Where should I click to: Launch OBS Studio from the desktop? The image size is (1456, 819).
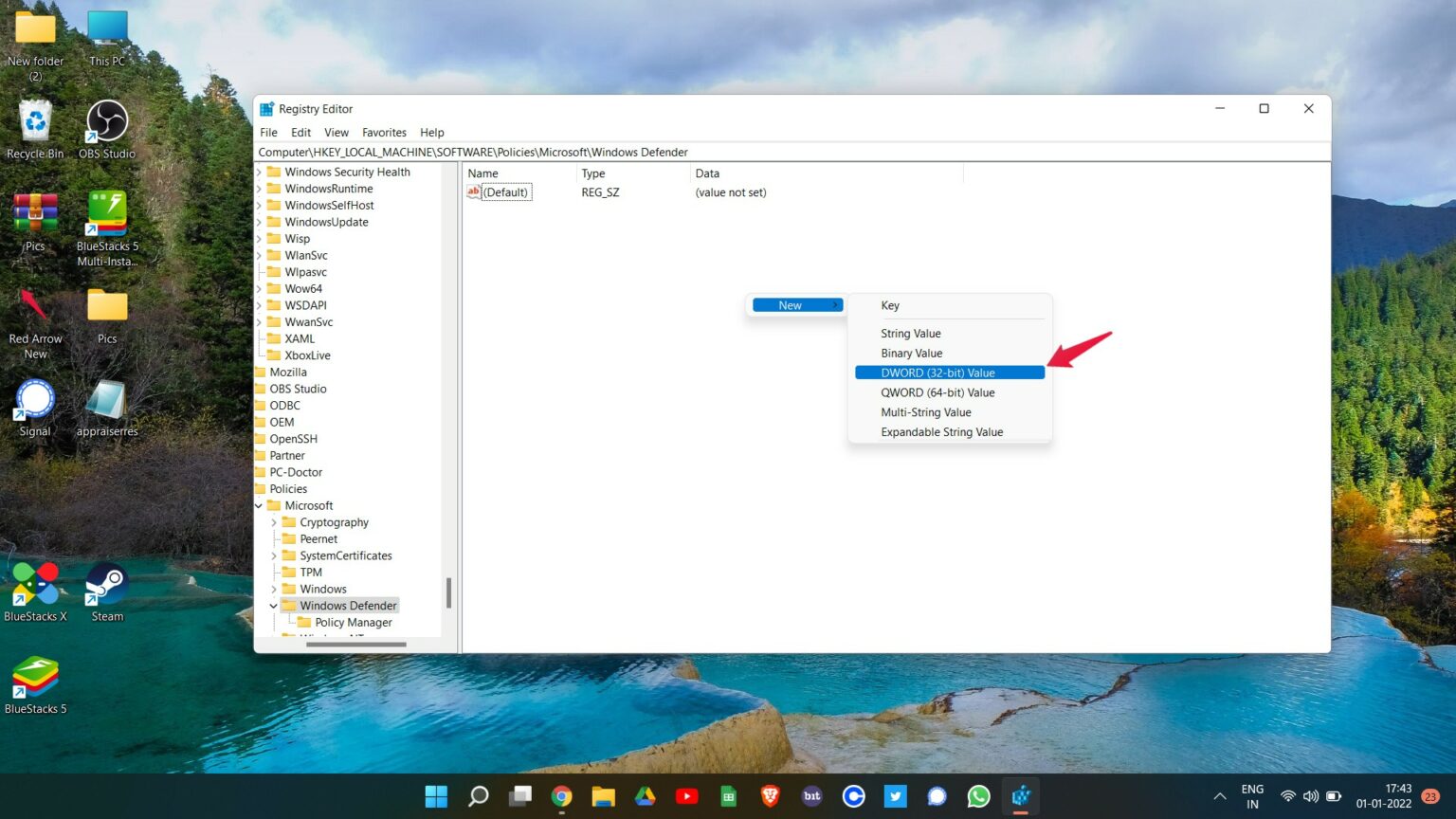tap(106, 118)
